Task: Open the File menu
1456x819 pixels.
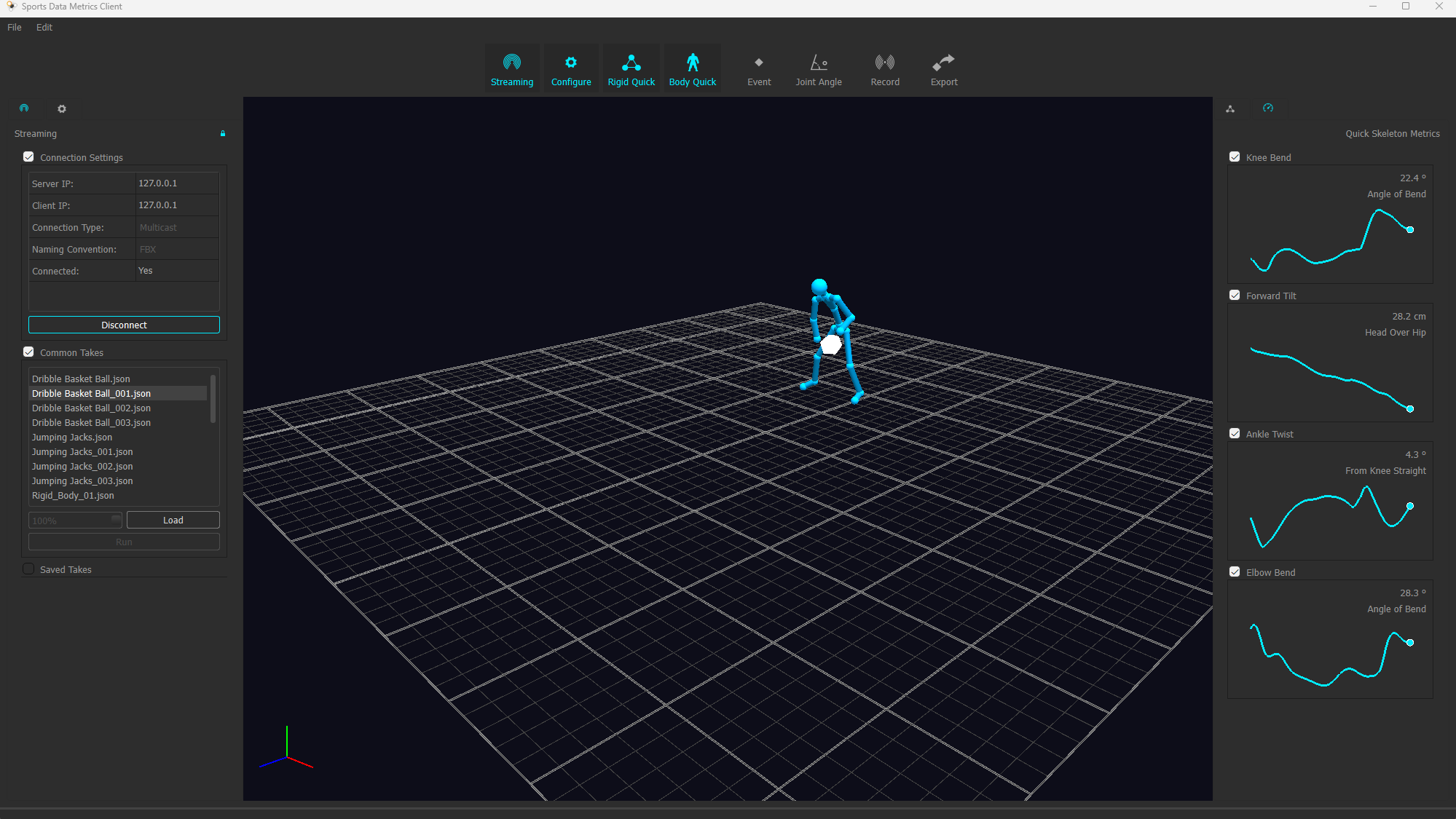Action: click(x=15, y=28)
